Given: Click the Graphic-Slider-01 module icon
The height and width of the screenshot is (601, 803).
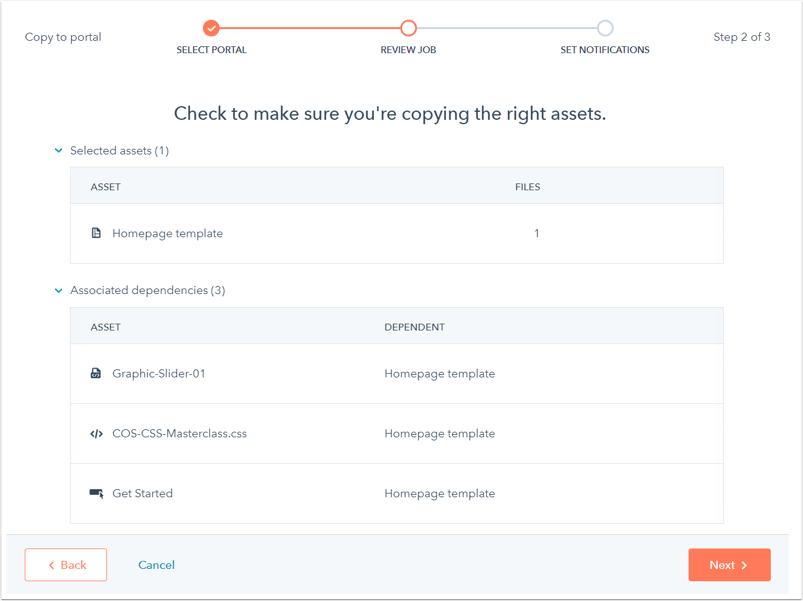Looking at the screenshot, I should pyautogui.click(x=96, y=373).
